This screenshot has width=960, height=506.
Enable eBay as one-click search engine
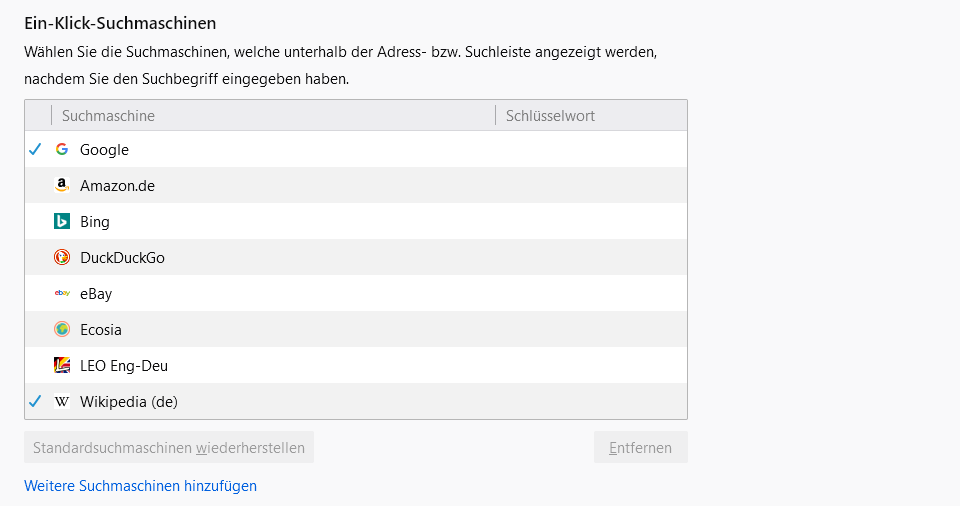pos(36,293)
